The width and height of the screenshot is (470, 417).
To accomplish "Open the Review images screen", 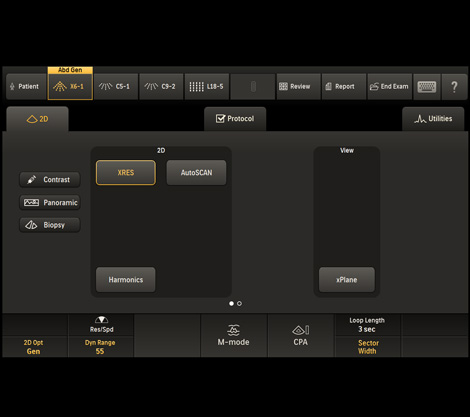I will (x=298, y=86).
